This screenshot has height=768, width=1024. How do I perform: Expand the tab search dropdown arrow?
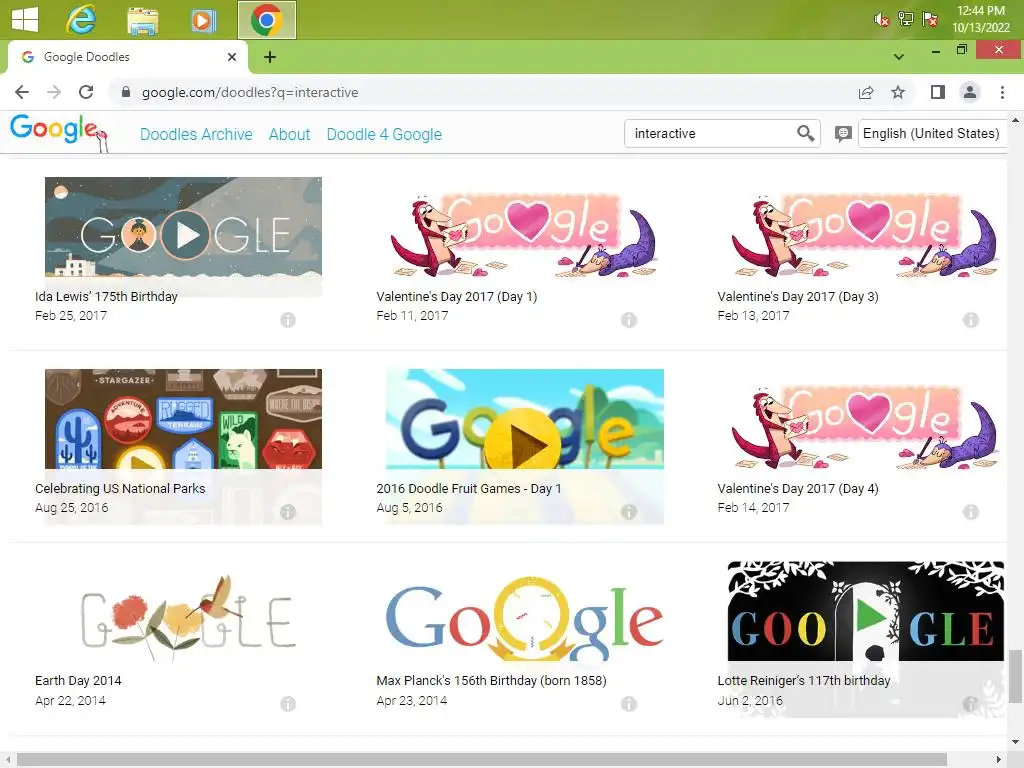[899, 57]
